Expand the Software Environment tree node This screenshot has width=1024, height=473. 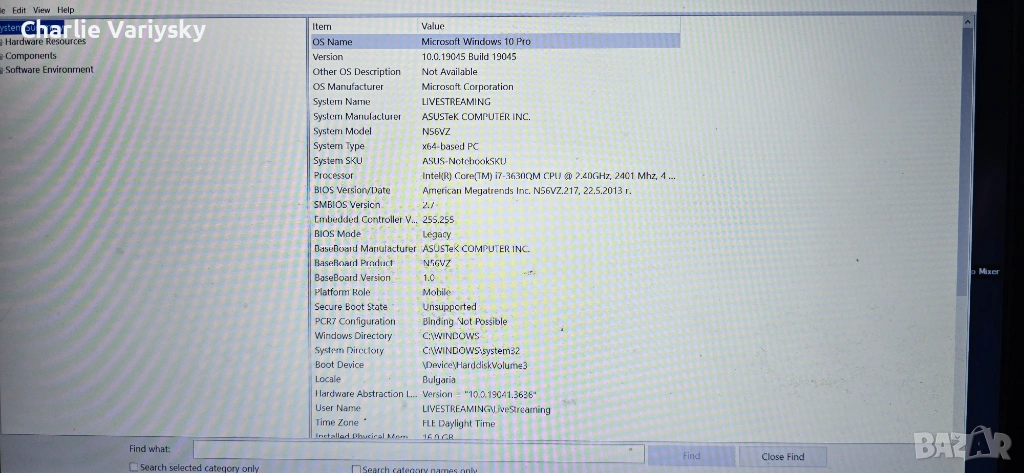(2, 70)
